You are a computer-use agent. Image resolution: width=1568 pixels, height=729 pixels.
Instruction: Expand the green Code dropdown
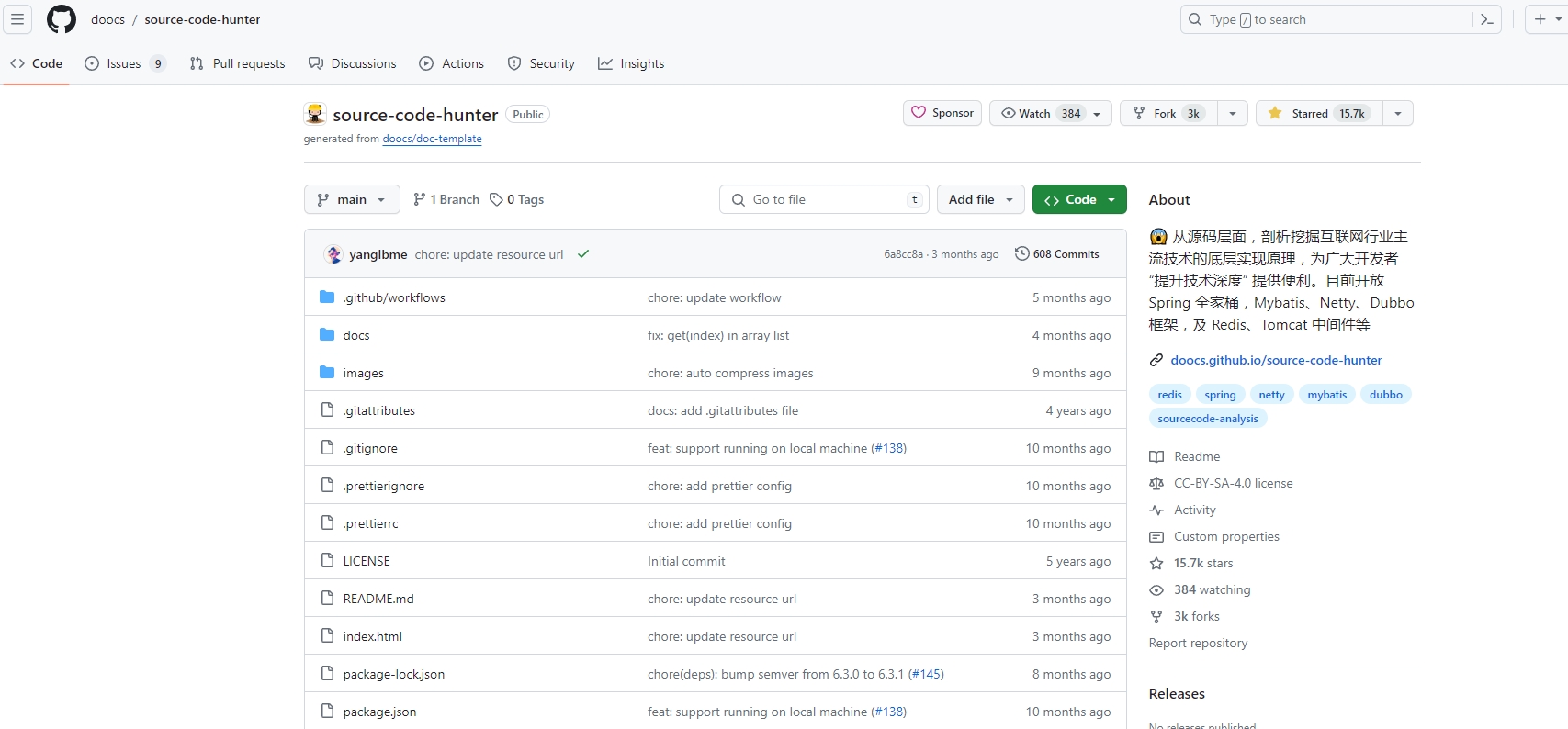pos(1079,199)
